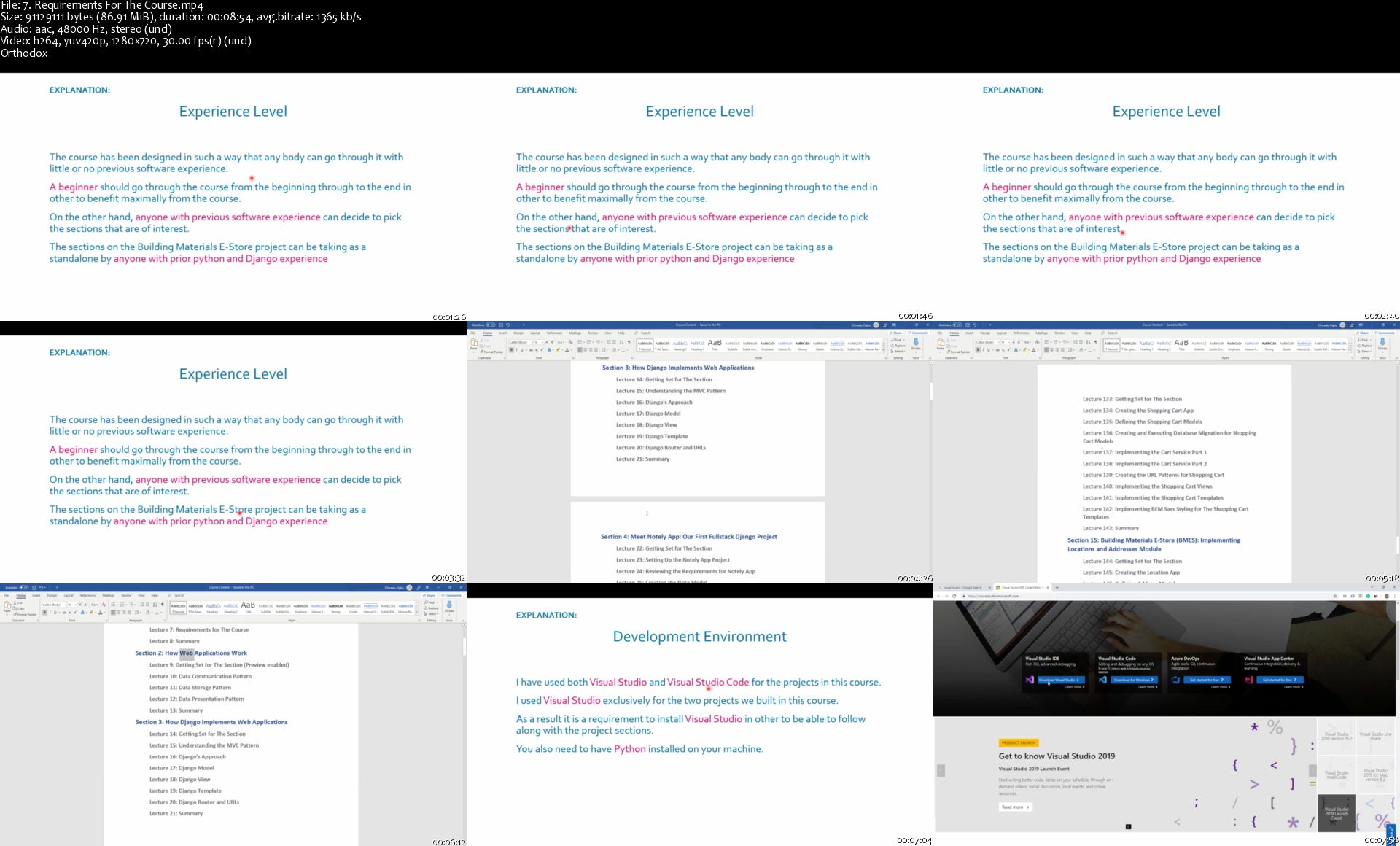The image size is (1400, 846).
Task: Open the Select dropdown in the 00:04:26 Word ribbon
Action: click(x=904, y=351)
